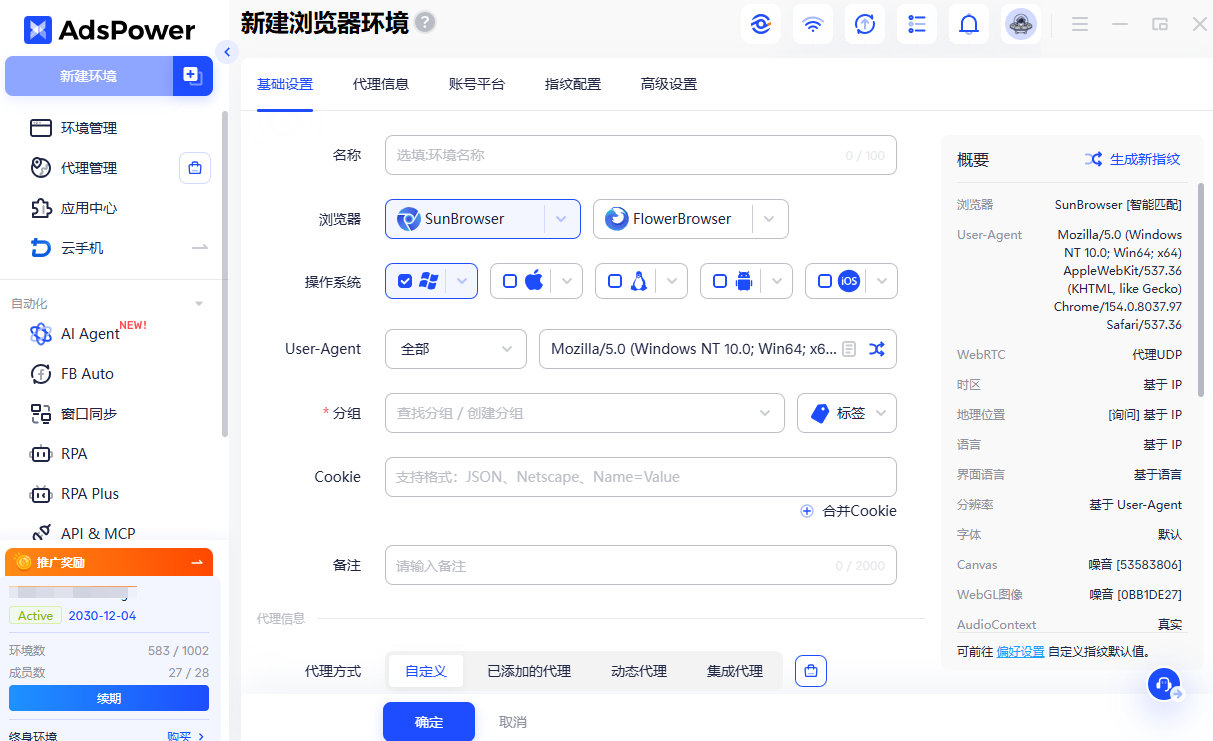The width and height of the screenshot is (1213, 741).
Task: Switch to the 高级设置 tab
Action: point(669,84)
